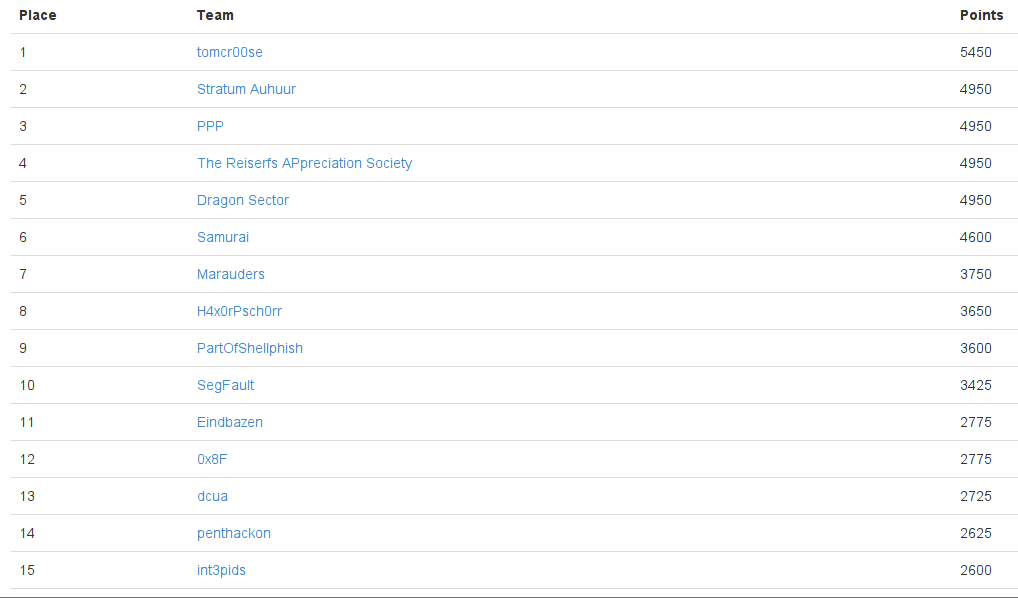The width and height of the screenshot is (1018, 598).
Task: Click the int3pids team link
Action: pyautogui.click(x=221, y=570)
